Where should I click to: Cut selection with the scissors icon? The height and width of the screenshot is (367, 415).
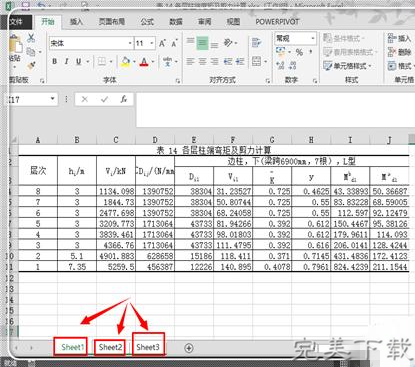(31, 38)
